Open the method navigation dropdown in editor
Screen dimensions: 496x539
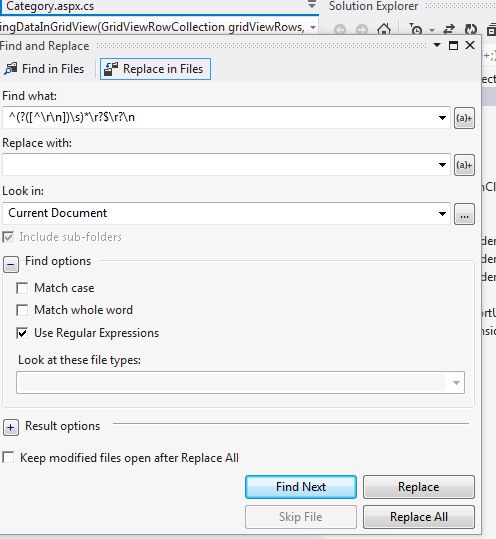click(x=313, y=27)
